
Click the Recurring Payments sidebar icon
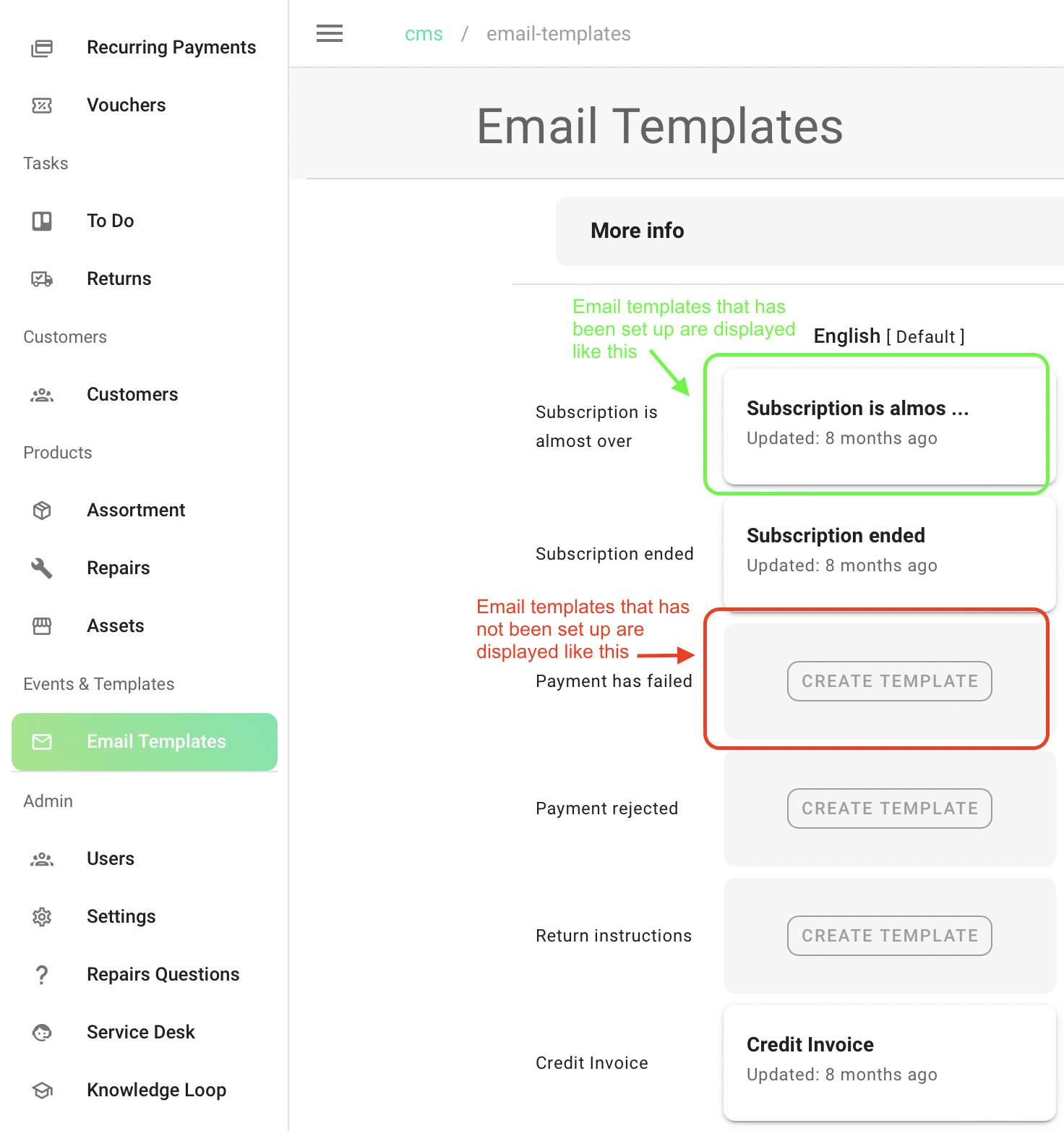[x=42, y=48]
